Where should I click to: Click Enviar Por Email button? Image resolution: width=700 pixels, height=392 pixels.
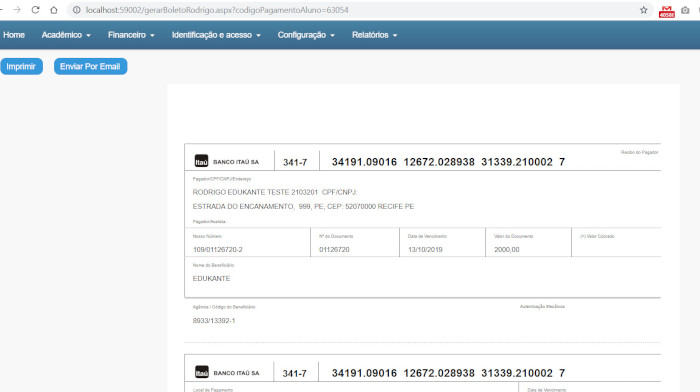90,67
